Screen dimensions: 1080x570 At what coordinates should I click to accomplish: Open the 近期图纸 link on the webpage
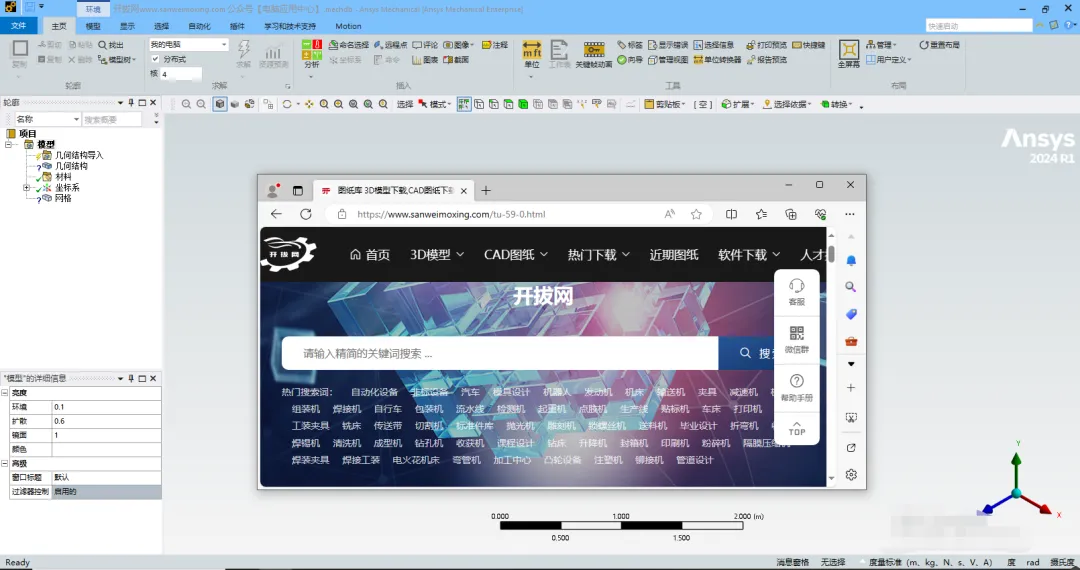674,255
